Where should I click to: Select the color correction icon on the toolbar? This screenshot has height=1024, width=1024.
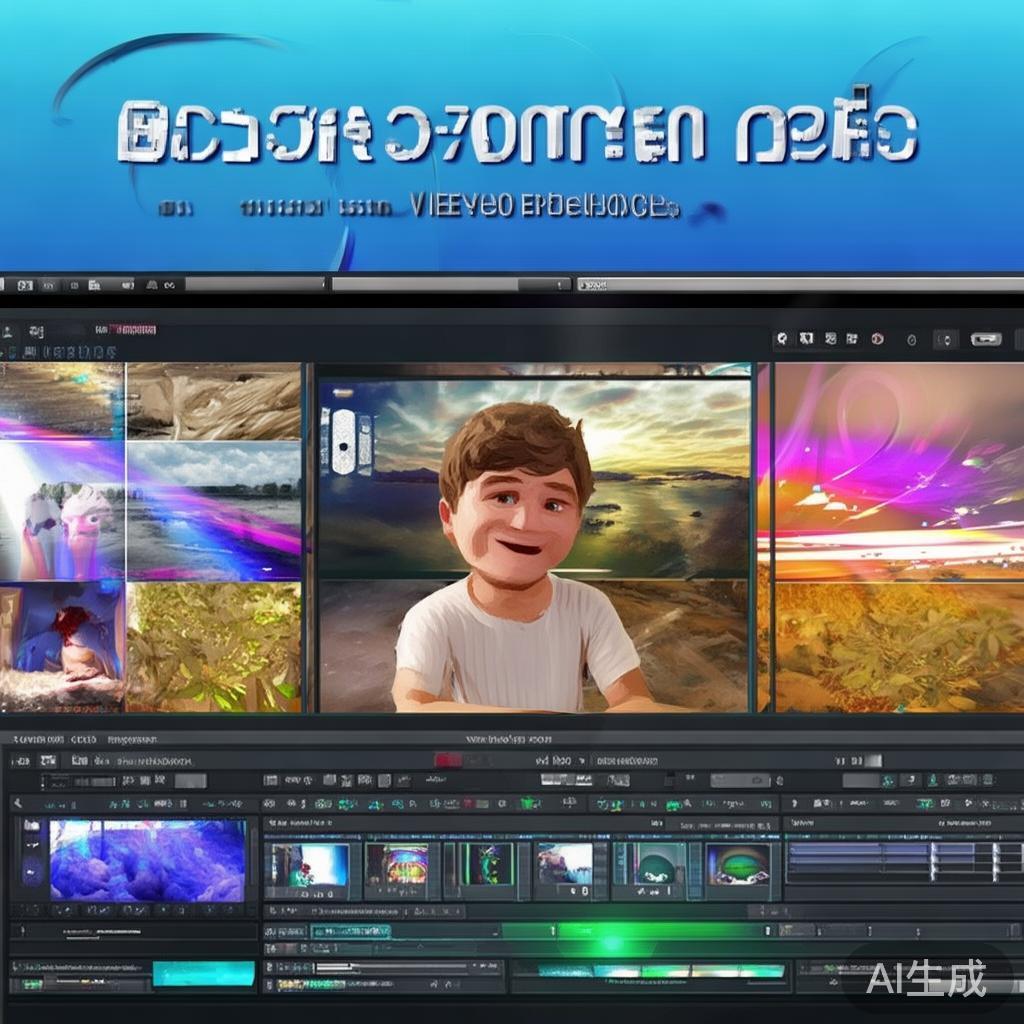click(x=851, y=338)
